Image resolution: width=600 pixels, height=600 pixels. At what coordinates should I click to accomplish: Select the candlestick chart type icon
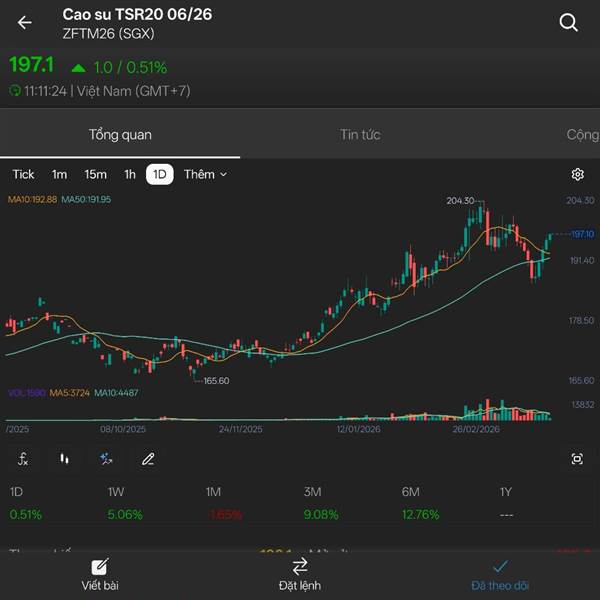coord(65,459)
